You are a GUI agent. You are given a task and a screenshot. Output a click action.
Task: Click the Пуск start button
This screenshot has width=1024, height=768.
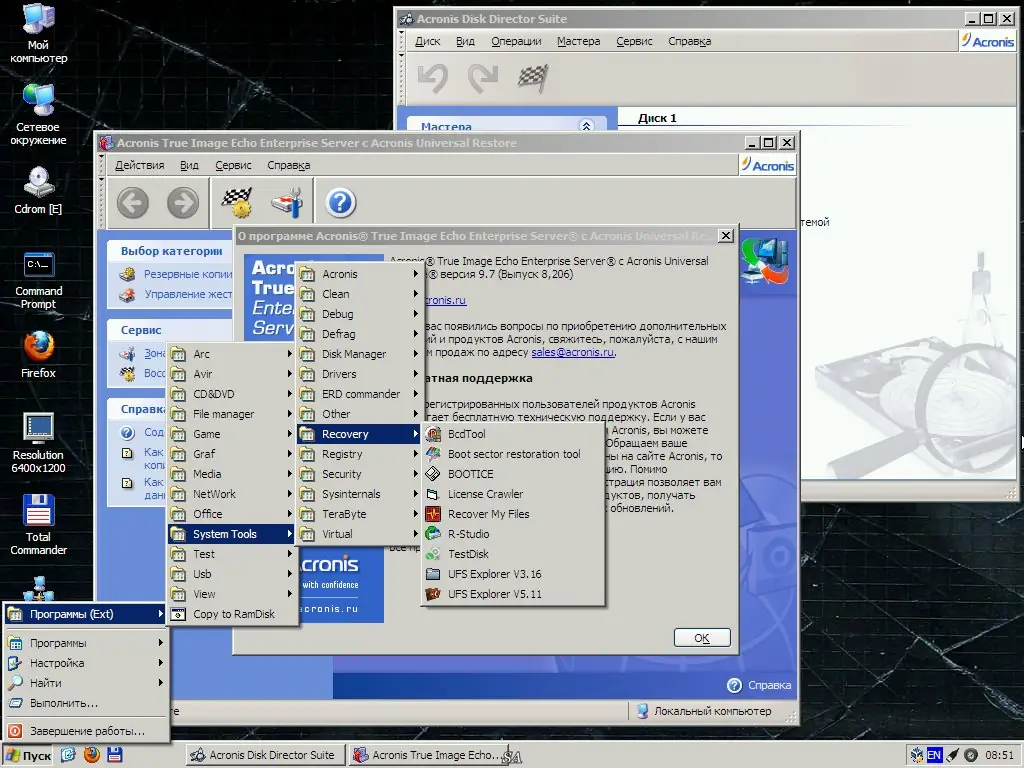click(29, 756)
